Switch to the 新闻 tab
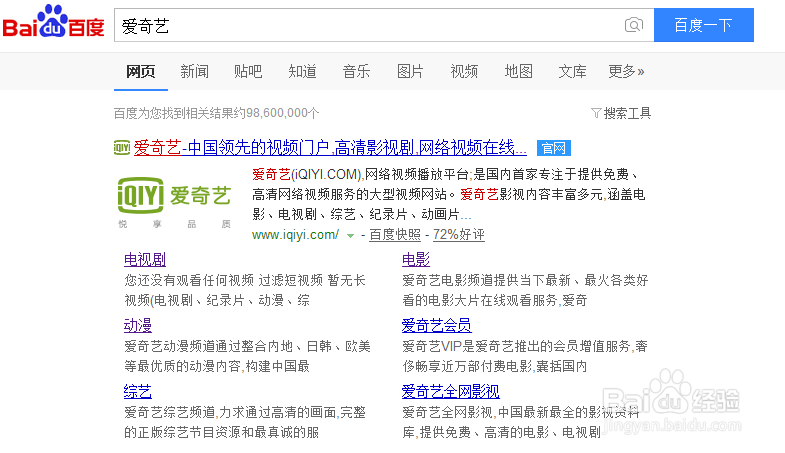This screenshot has width=785, height=453. [194, 72]
